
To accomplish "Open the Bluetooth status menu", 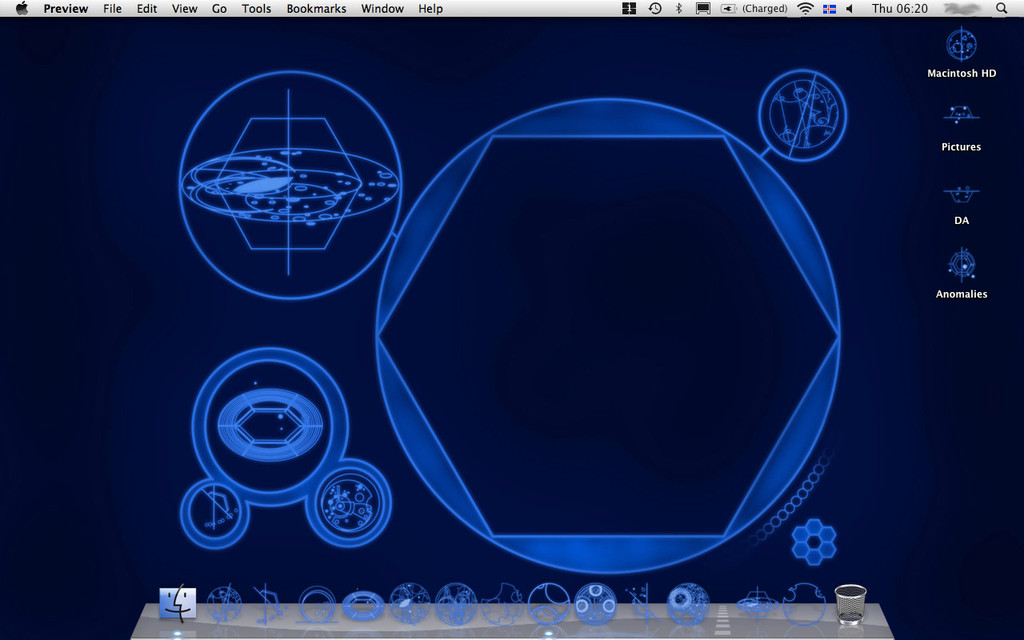I will pos(679,8).
